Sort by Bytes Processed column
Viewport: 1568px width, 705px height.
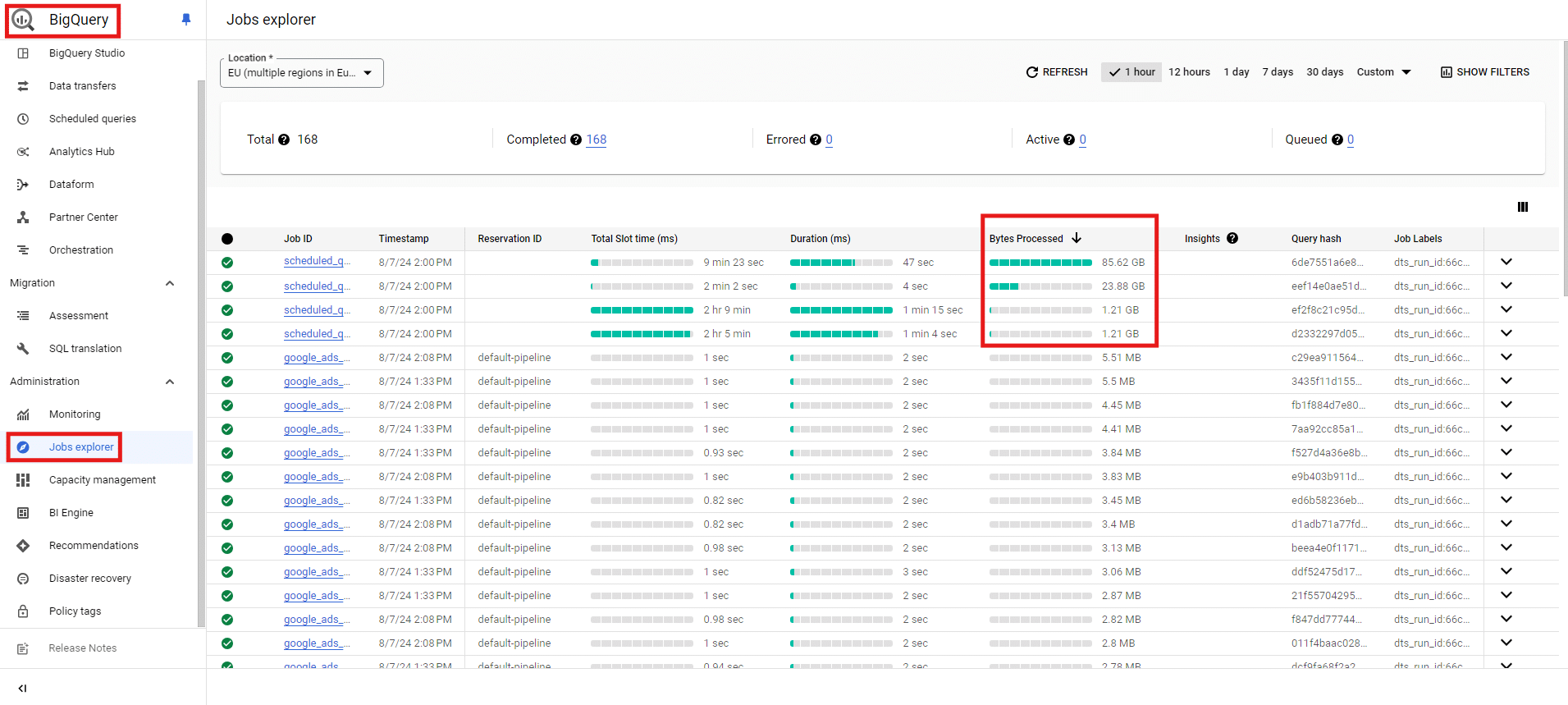coord(1035,239)
